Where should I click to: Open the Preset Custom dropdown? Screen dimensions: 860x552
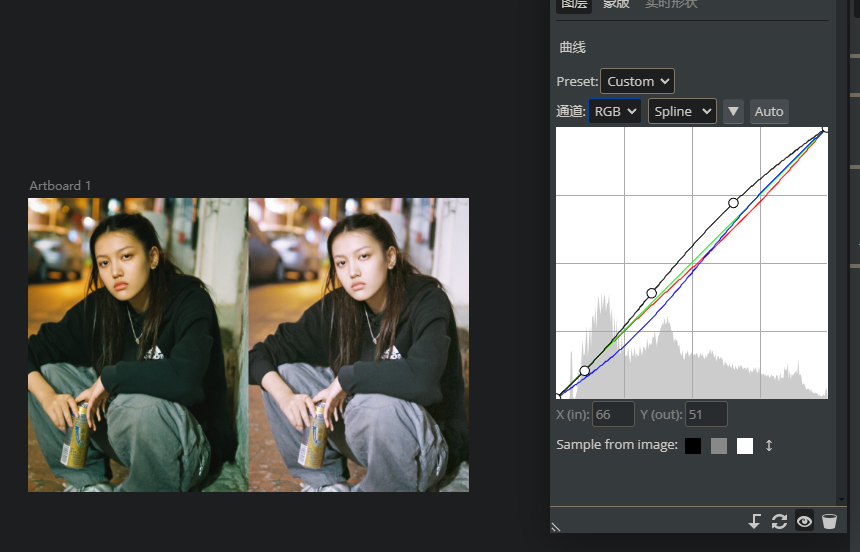pyautogui.click(x=637, y=81)
